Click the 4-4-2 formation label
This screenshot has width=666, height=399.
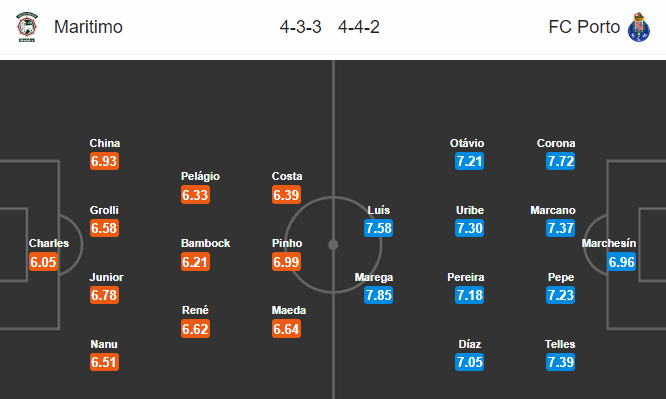point(358,27)
